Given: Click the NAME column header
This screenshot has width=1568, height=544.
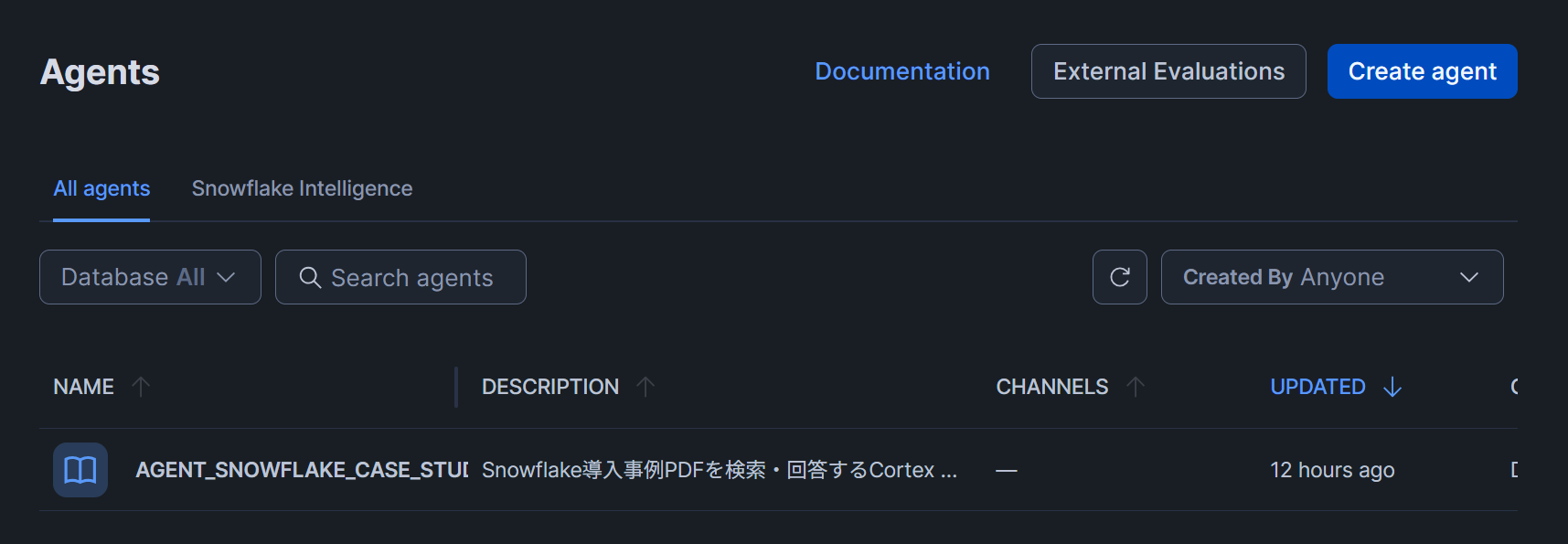Looking at the screenshot, I should [83, 387].
